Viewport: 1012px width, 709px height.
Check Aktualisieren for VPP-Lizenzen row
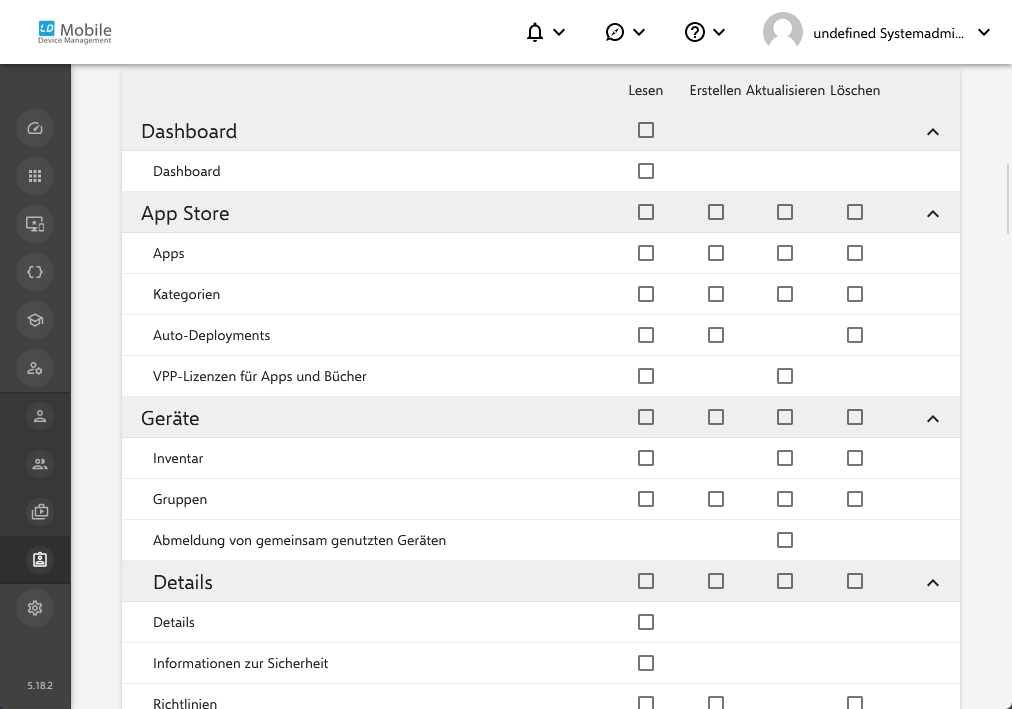point(785,376)
